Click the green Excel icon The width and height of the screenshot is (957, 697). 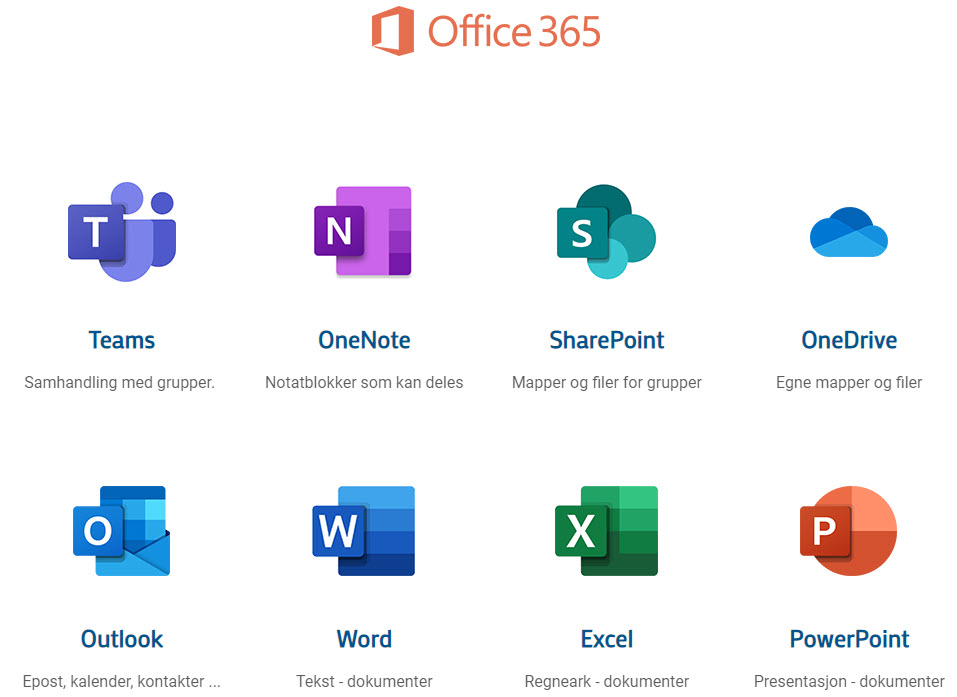point(606,531)
